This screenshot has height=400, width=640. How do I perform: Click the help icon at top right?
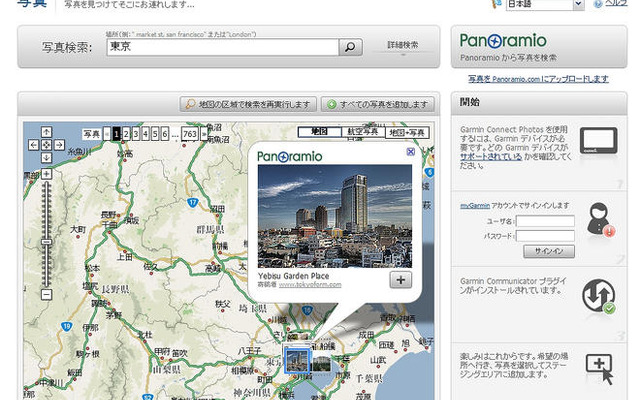[598, 4]
